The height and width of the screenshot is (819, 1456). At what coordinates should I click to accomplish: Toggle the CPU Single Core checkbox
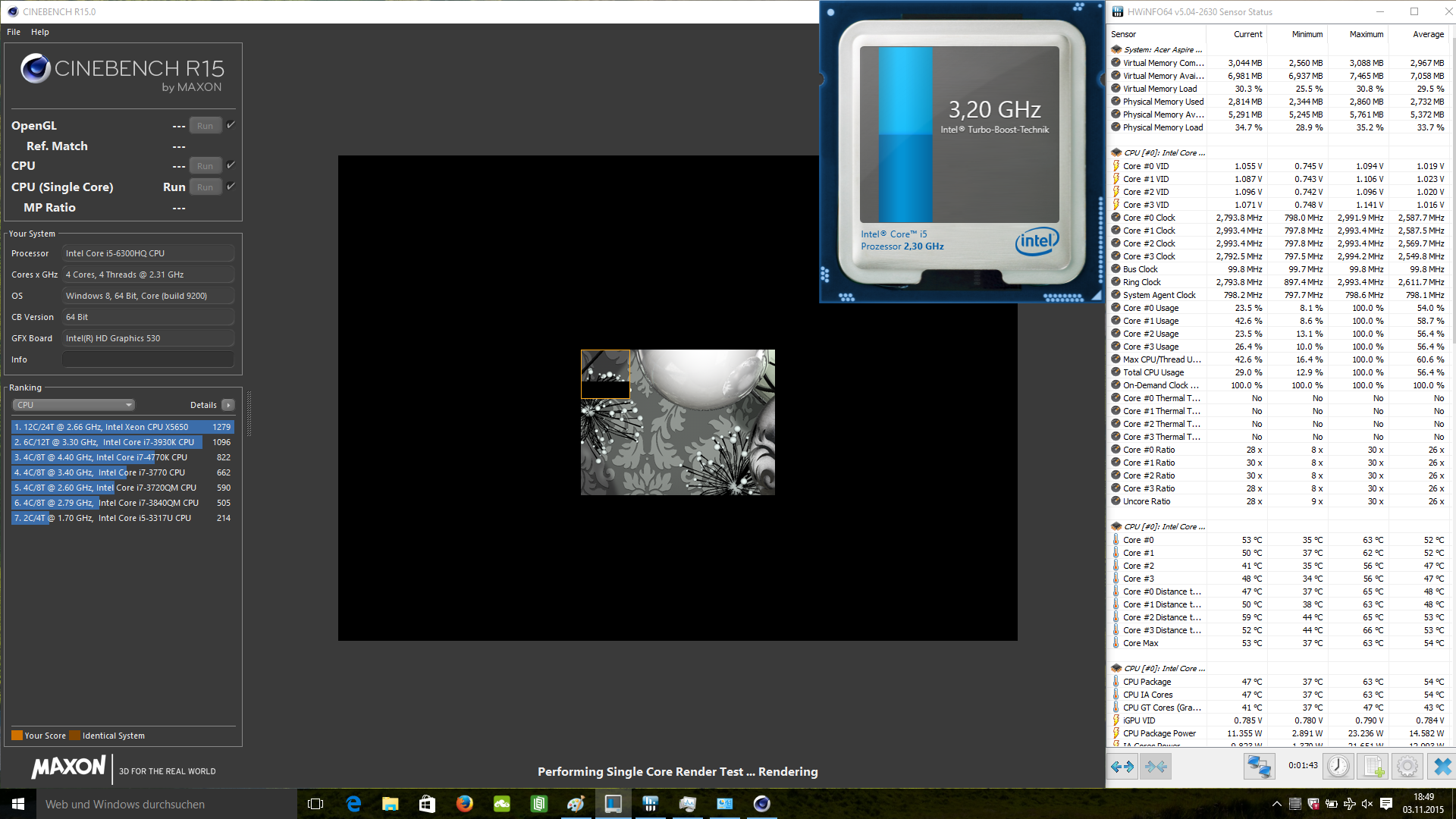[231, 187]
